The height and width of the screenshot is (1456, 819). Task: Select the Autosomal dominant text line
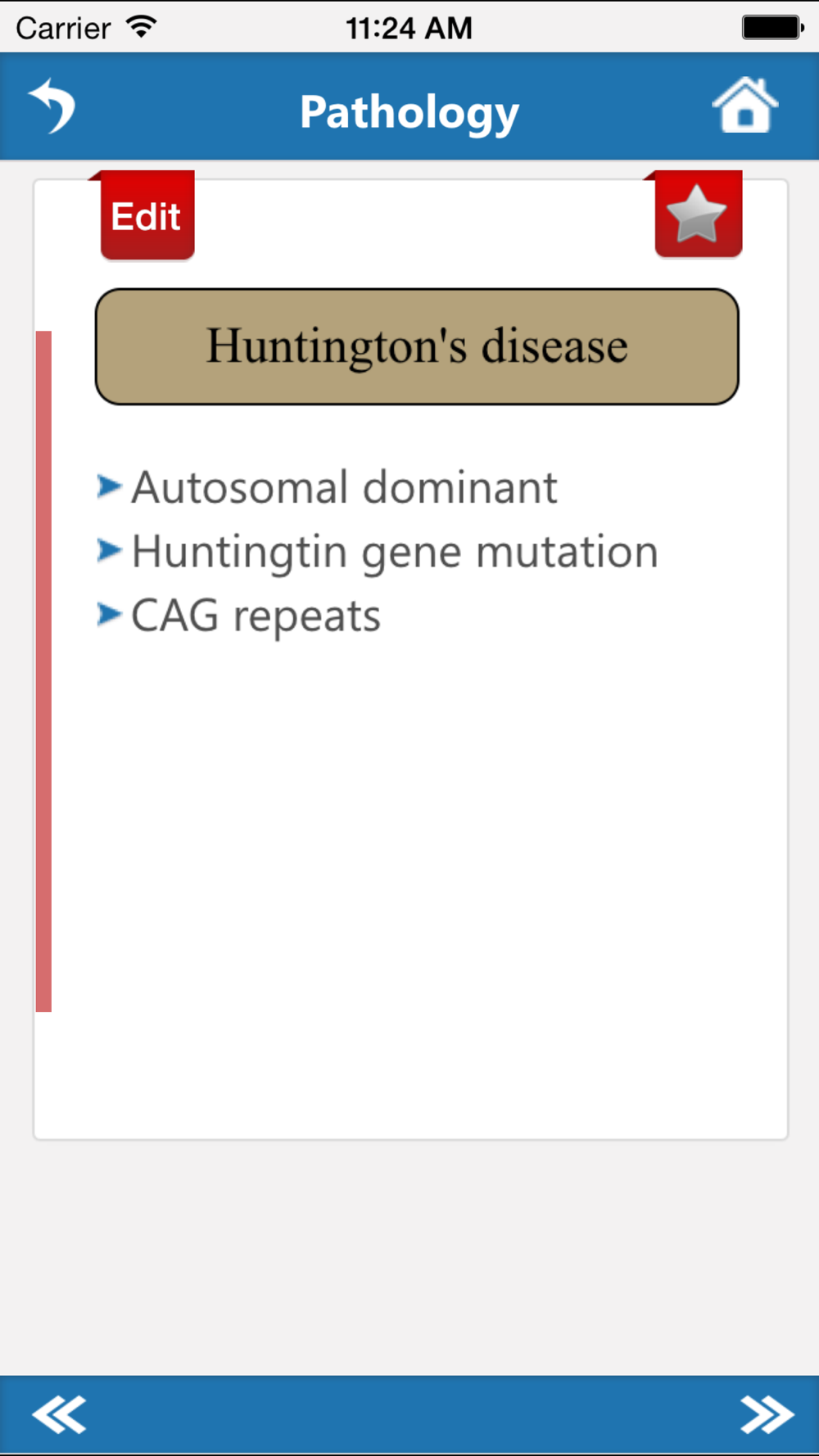click(345, 487)
